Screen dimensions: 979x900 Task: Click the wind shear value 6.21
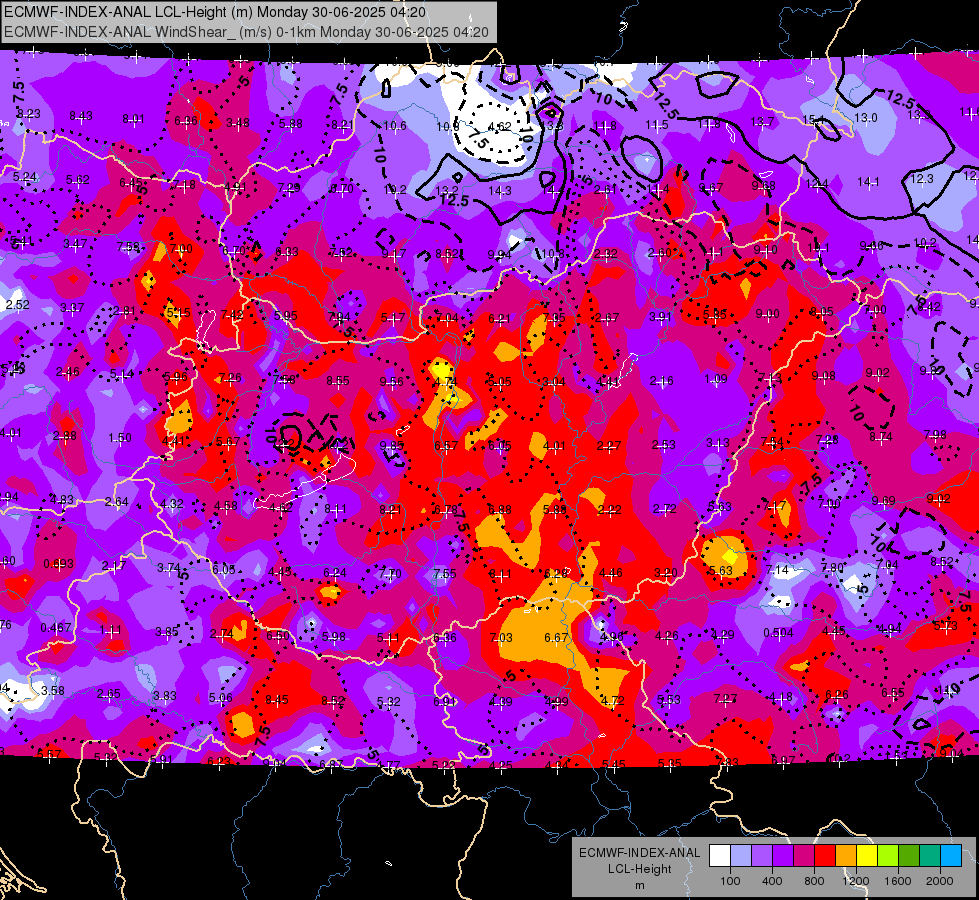pyautogui.click(x=499, y=319)
